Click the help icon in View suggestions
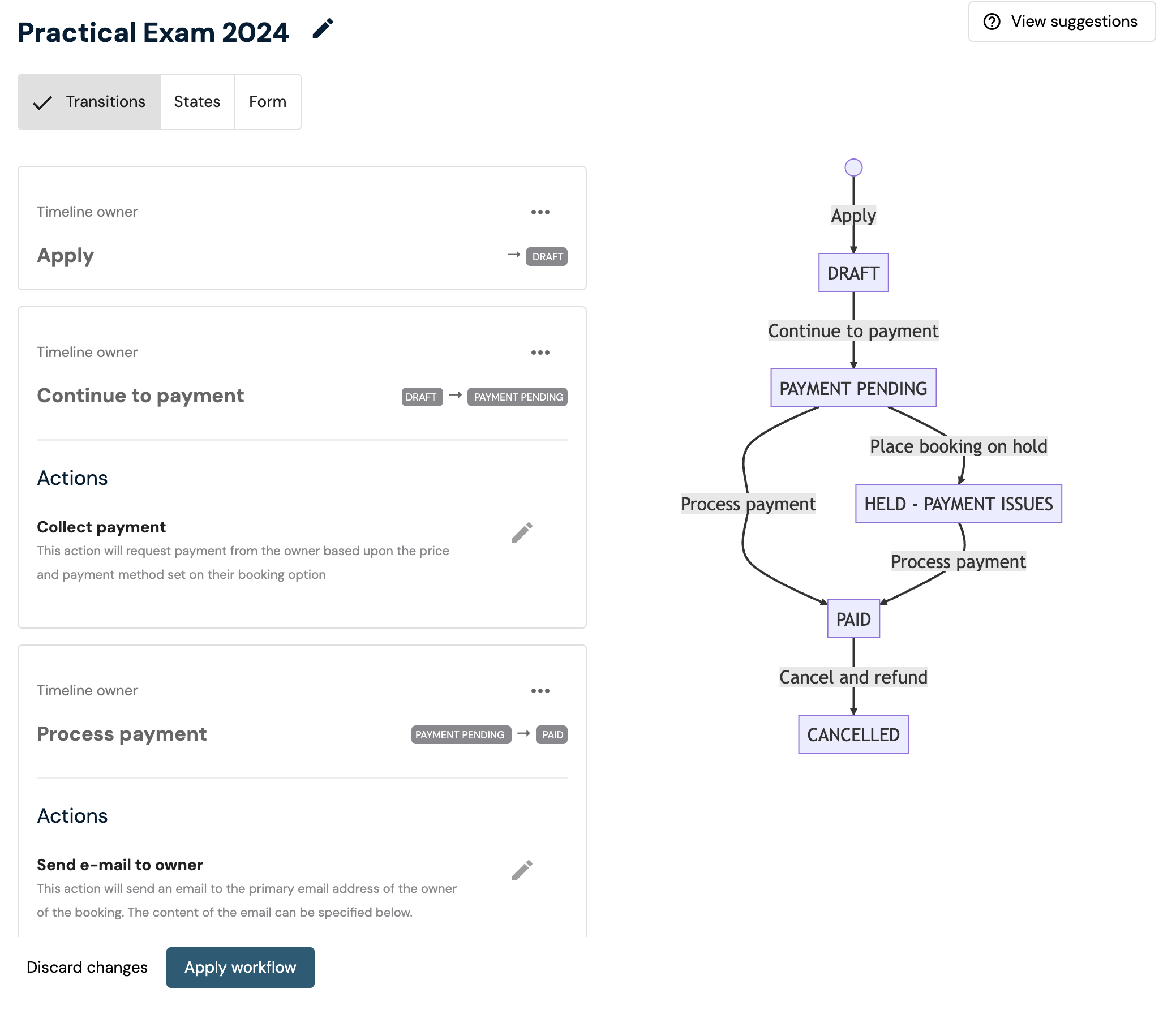The width and height of the screenshot is (1176, 1023). point(992,22)
